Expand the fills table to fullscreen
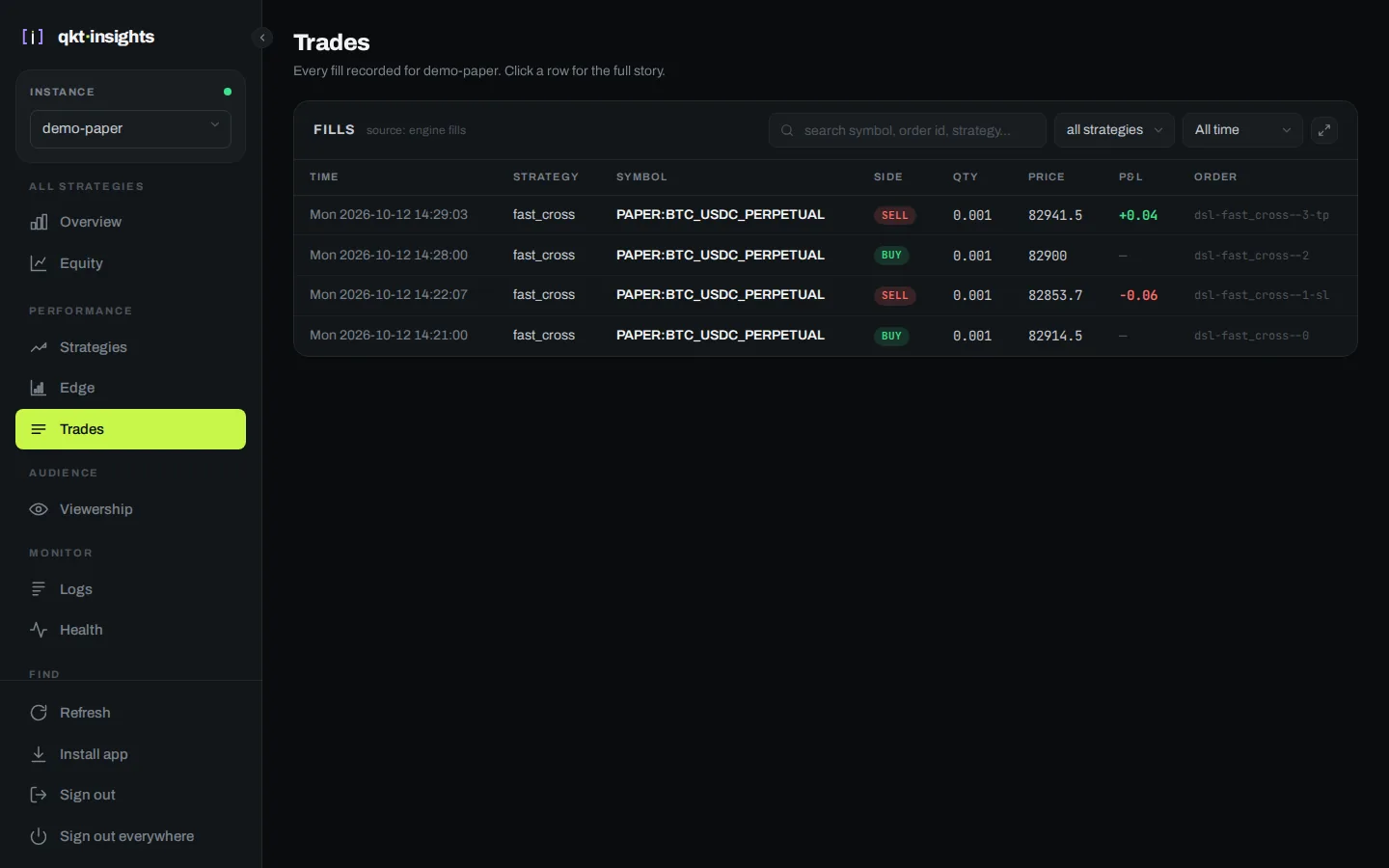The height and width of the screenshot is (868, 1389). click(1324, 130)
